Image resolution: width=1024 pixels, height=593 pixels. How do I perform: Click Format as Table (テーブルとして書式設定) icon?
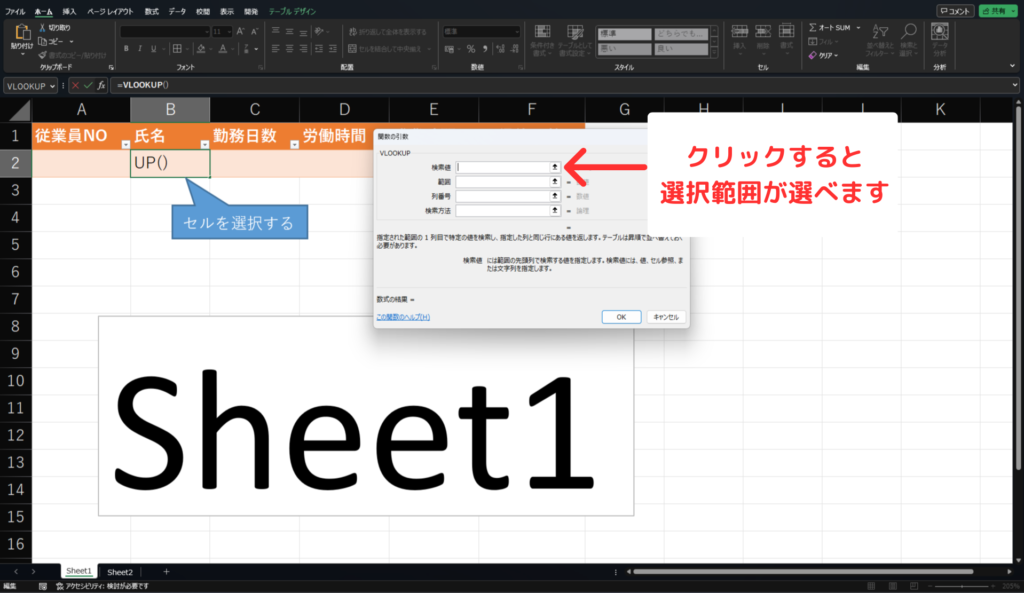[575, 32]
